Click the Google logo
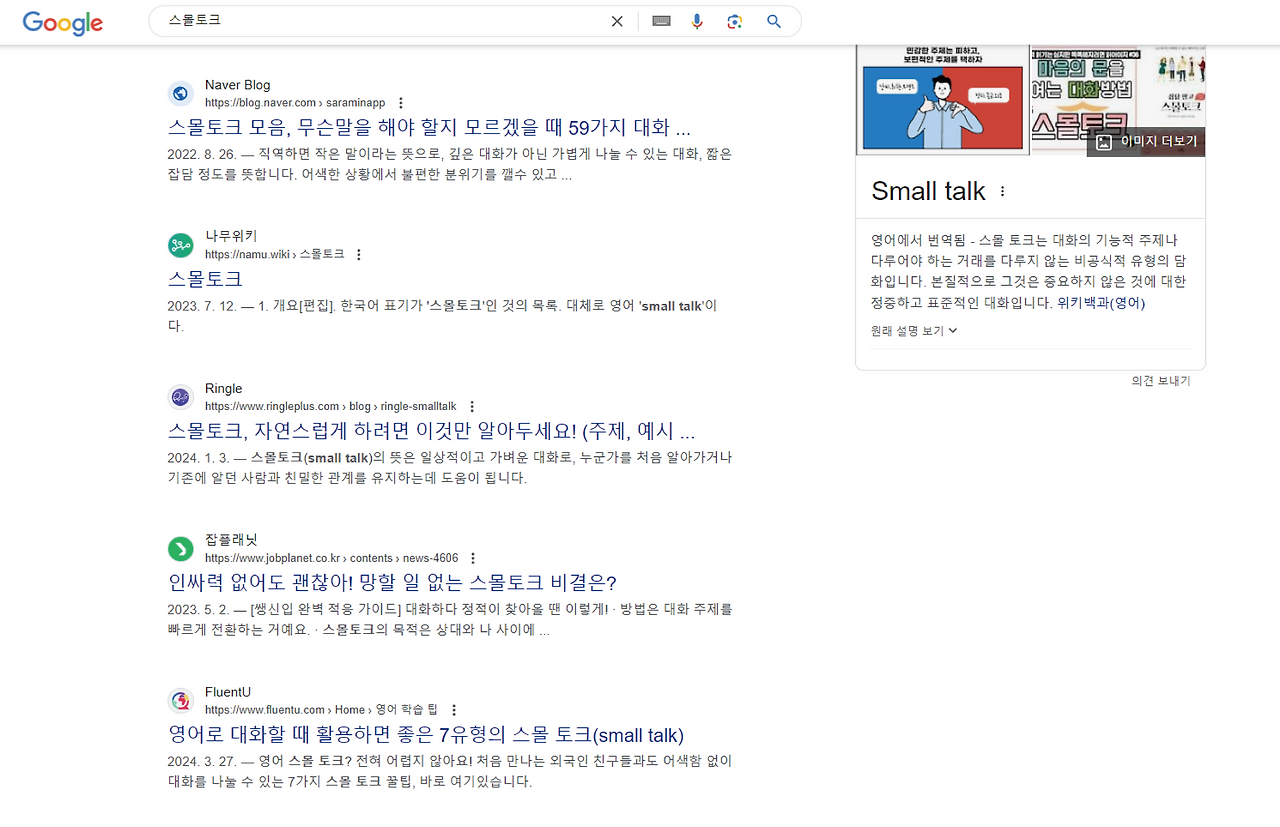 63,22
